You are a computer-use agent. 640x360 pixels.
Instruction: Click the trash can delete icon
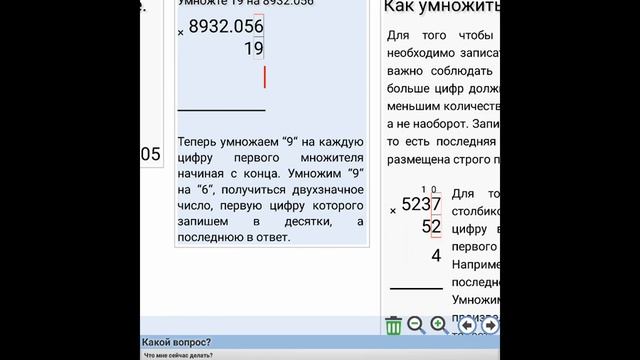(x=393, y=325)
